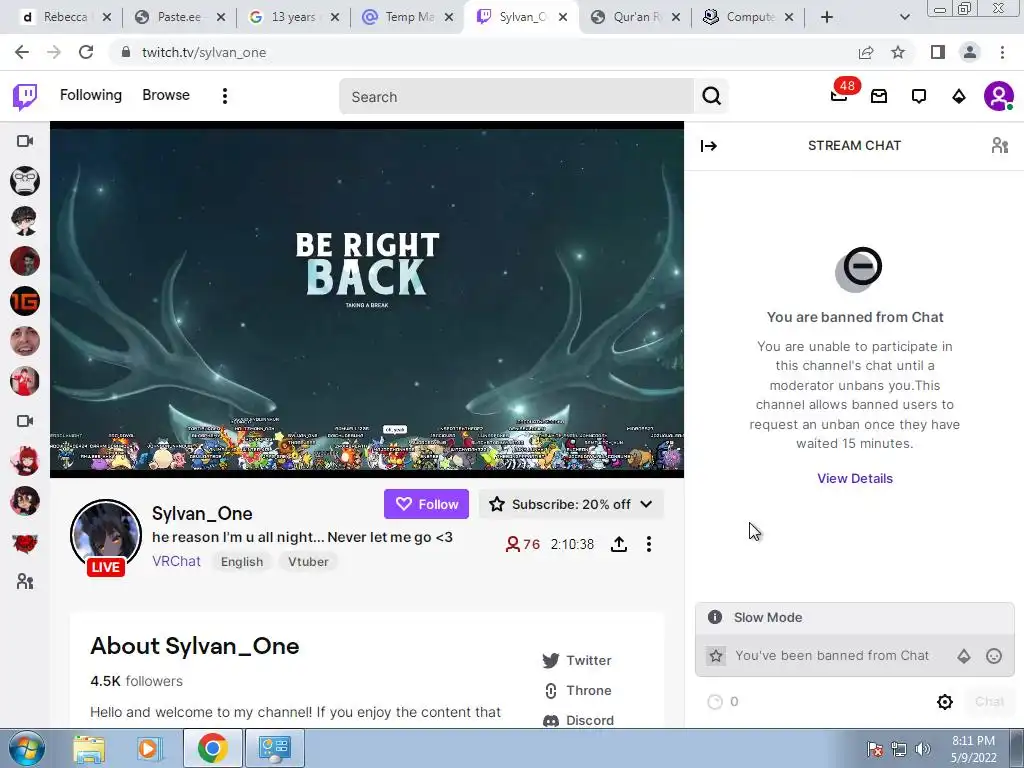1024x768 pixels.
Task: Toggle the Chrome side panel icon
Action: [938, 52]
